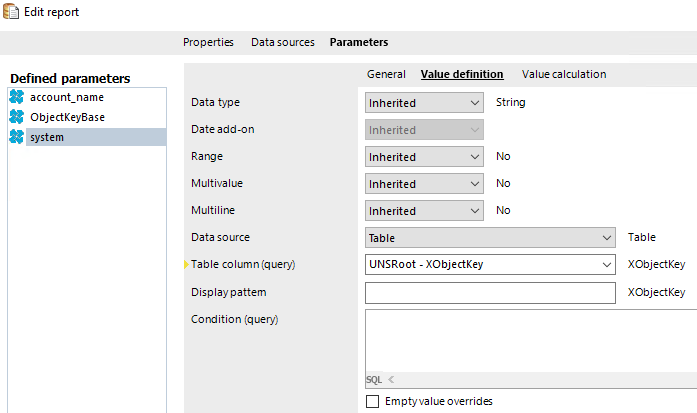Click the Range label
The height and width of the screenshot is (413, 697).
point(207,156)
